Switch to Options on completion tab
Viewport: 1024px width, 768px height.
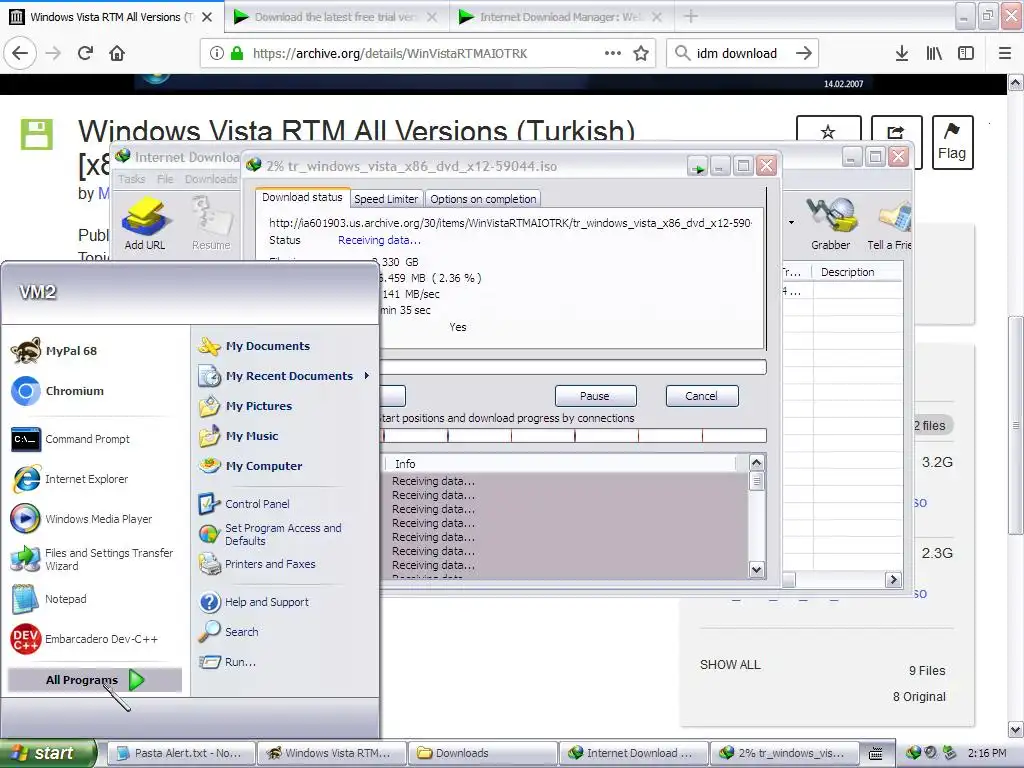click(x=483, y=199)
